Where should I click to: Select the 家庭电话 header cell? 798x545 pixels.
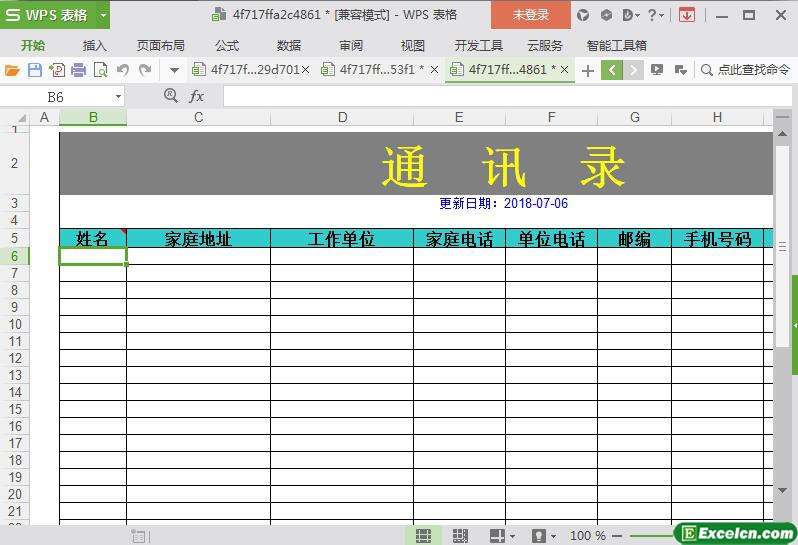[x=460, y=239]
